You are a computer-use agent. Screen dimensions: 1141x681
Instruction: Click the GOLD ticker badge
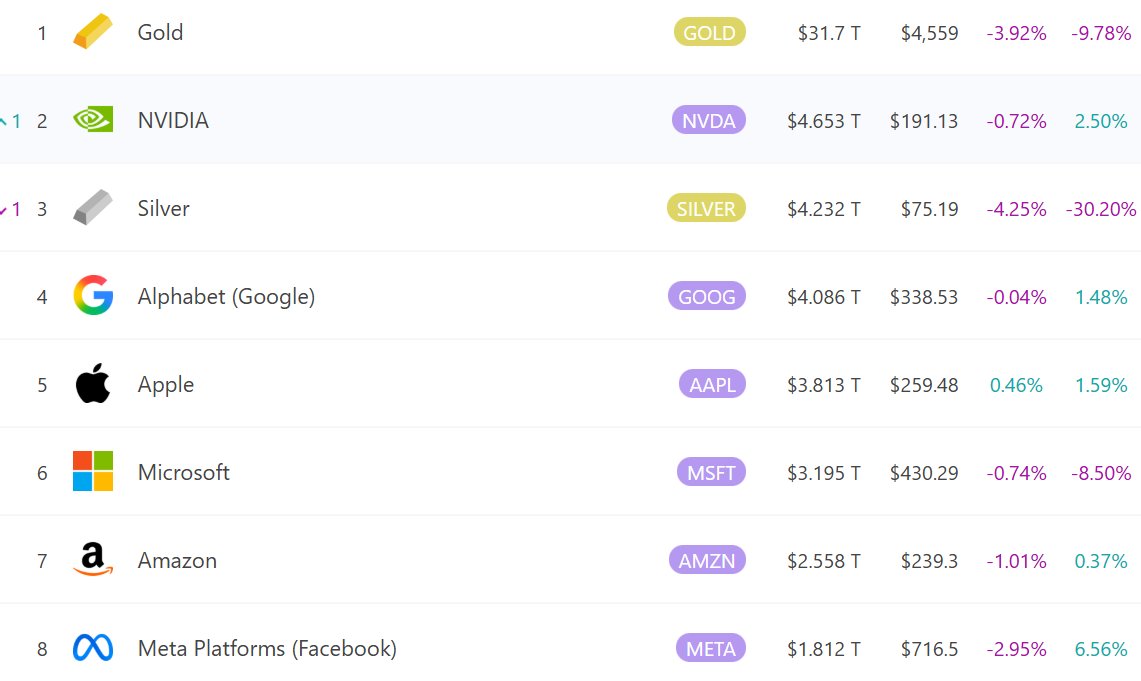tap(709, 33)
